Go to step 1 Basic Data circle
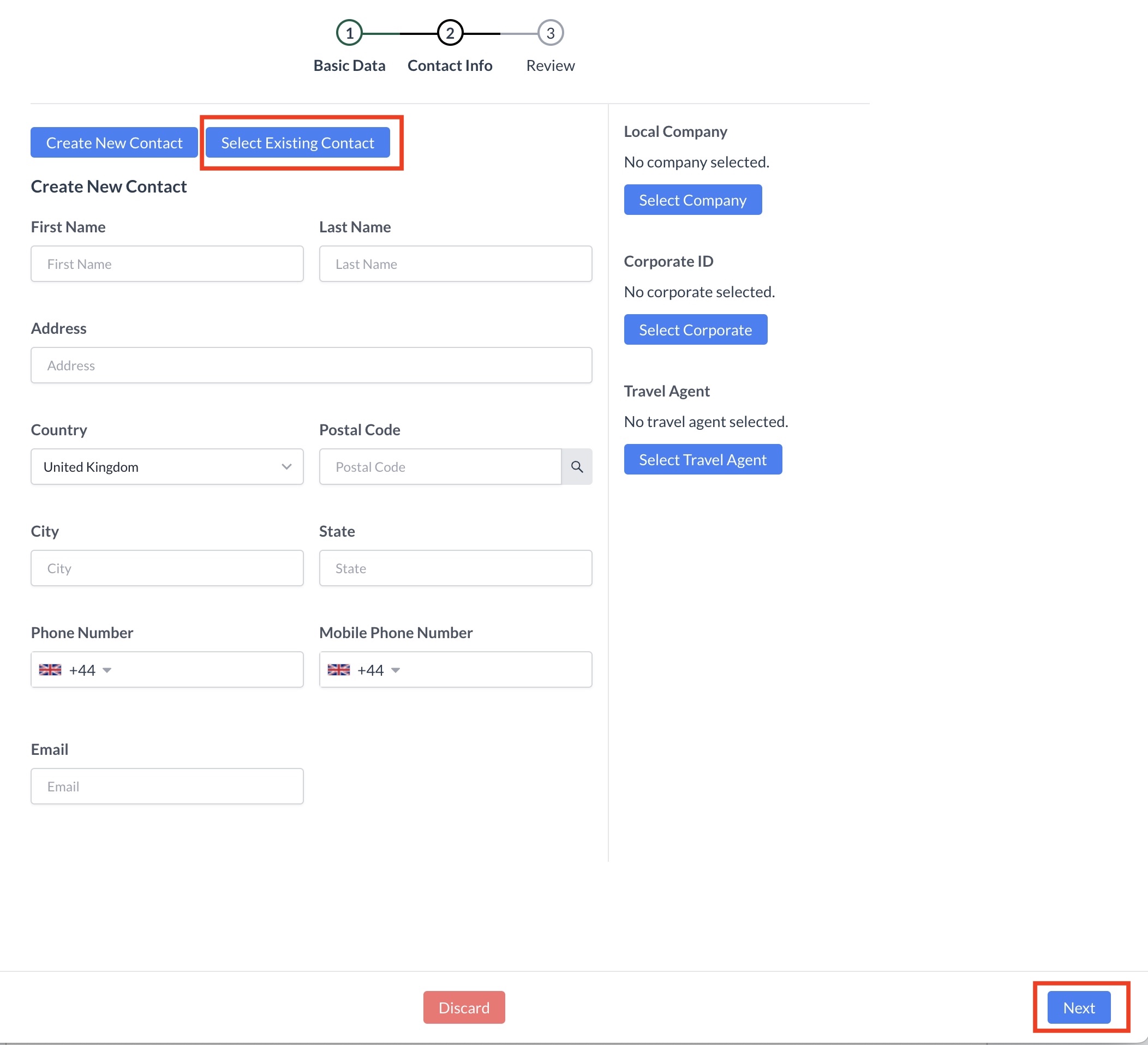This screenshot has height=1045, width=1148. 349,33
